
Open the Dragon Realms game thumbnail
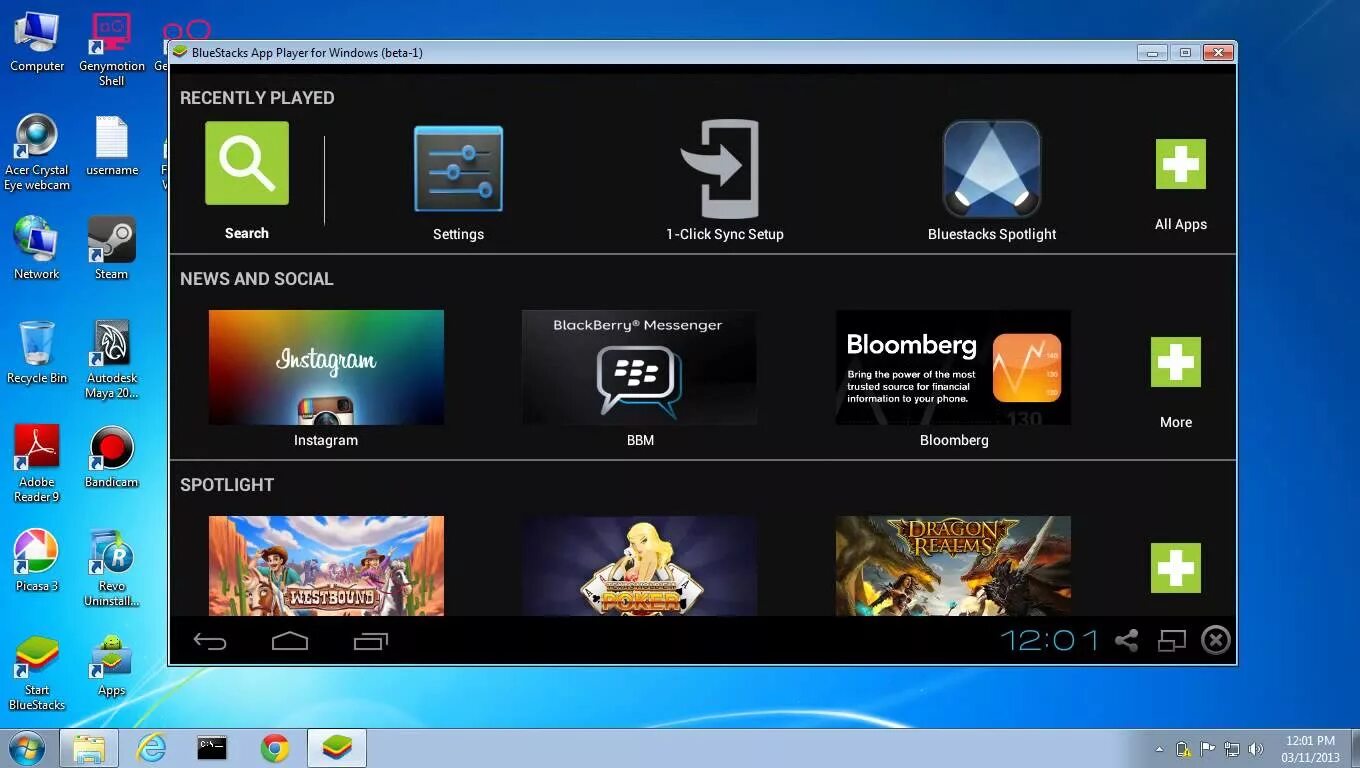[x=953, y=566]
